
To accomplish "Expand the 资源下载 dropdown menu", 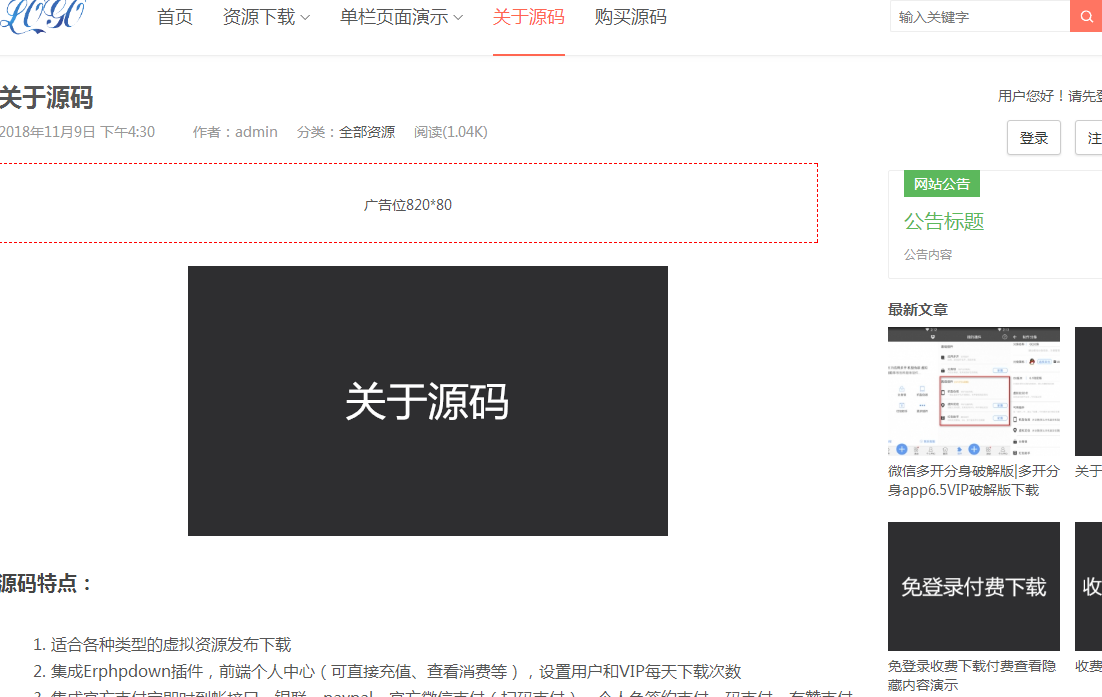I will click(266, 17).
